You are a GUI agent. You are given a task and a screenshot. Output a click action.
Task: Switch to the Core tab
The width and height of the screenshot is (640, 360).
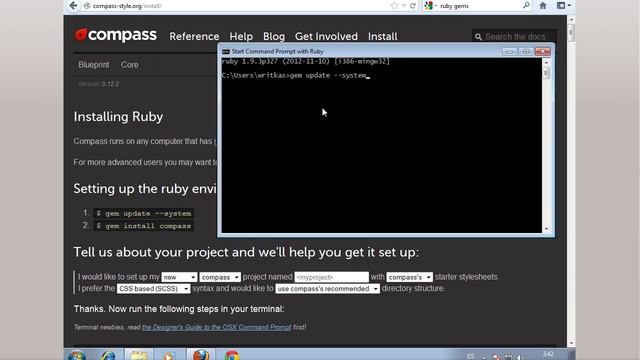129,64
